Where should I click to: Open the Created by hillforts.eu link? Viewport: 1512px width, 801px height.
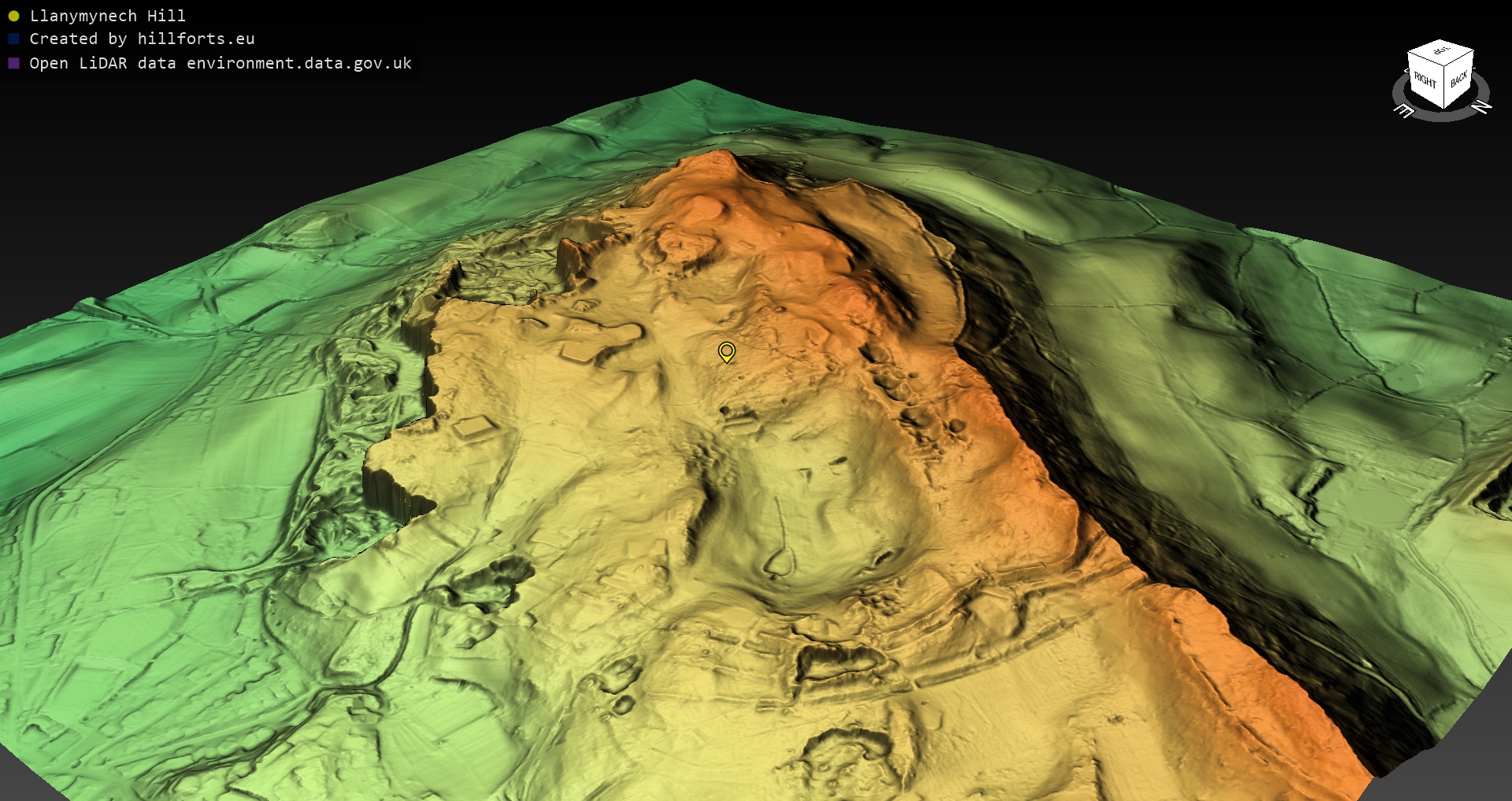[x=142, y=39]
